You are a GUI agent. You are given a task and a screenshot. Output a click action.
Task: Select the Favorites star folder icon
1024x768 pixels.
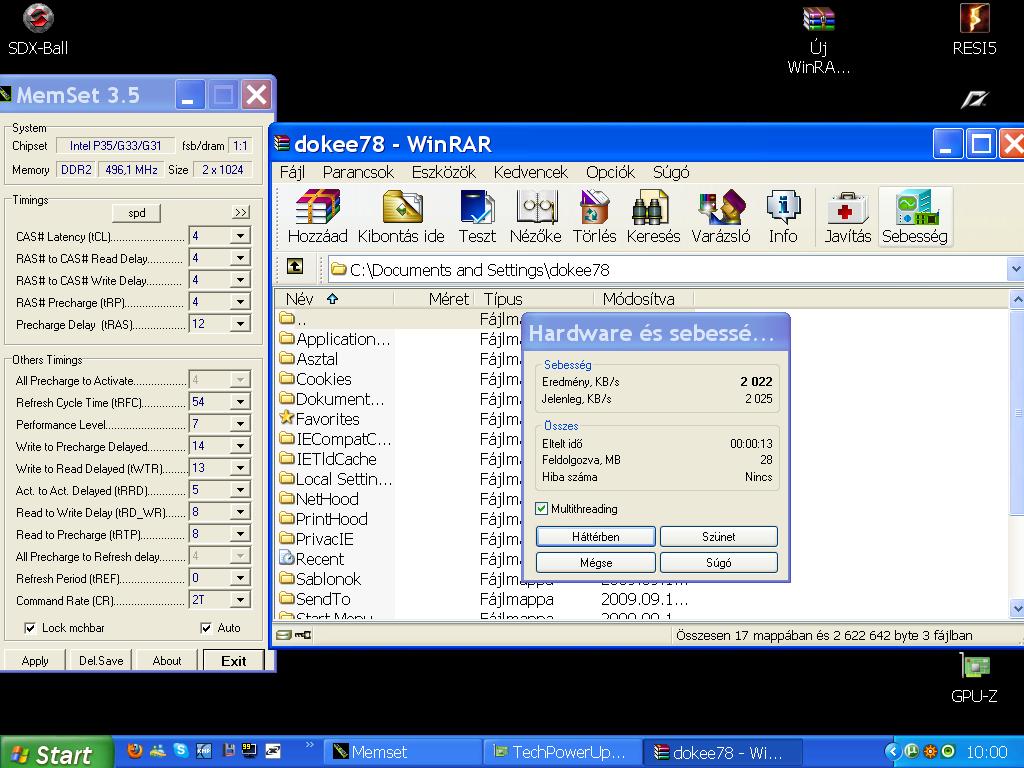287,418
